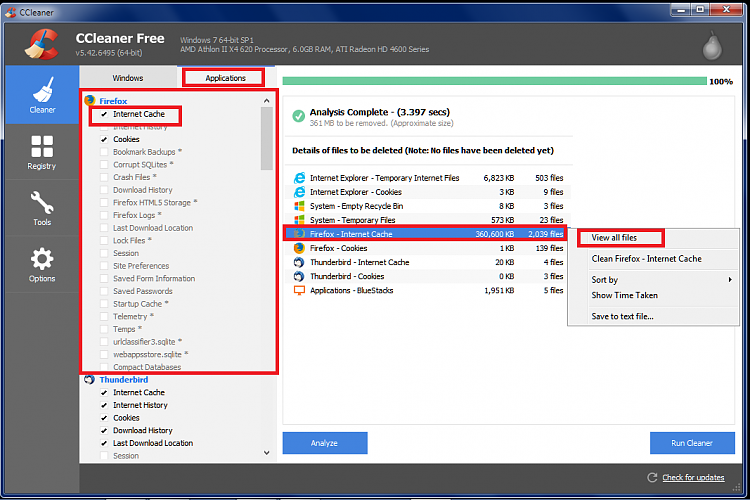Click the Internet Explorer icon beside Temporary Internet Files
Screen dimensions: 750x500
(x=299, y=178)
